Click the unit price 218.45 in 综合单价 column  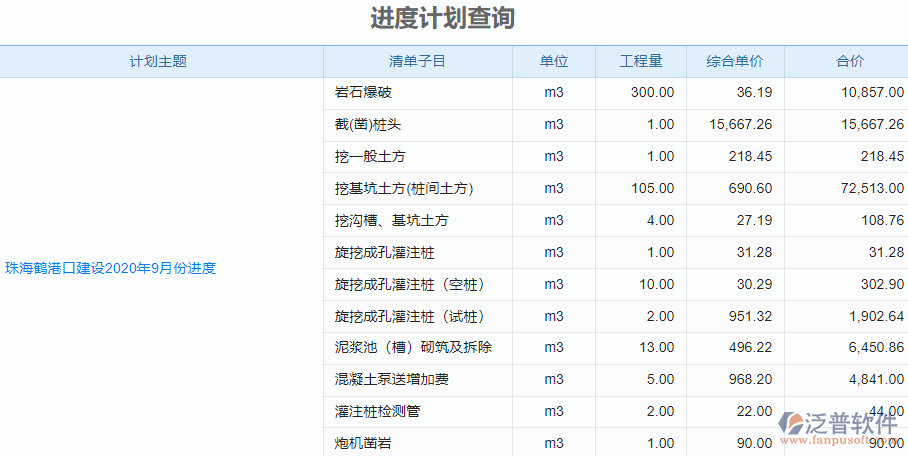(750, 156)
